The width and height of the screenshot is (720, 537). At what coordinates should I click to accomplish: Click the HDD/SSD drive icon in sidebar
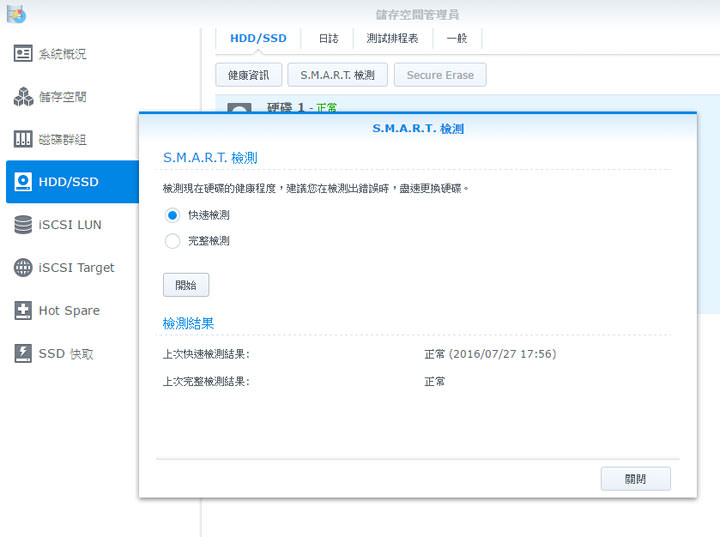pos(23,182)
